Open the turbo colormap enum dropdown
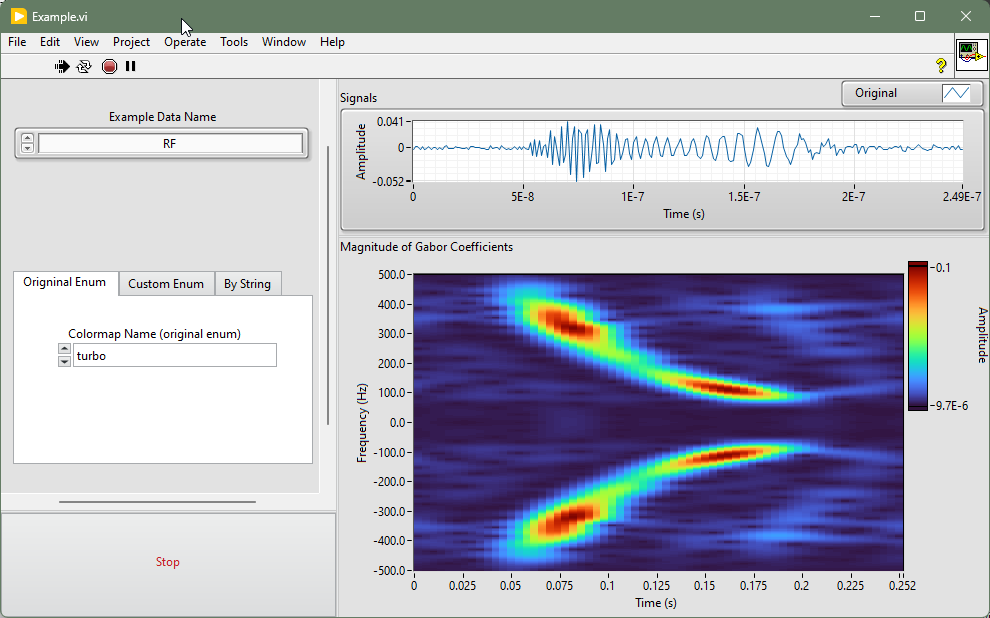The width and height of the screenshot is (990, 618). click(x=174, y=355)
